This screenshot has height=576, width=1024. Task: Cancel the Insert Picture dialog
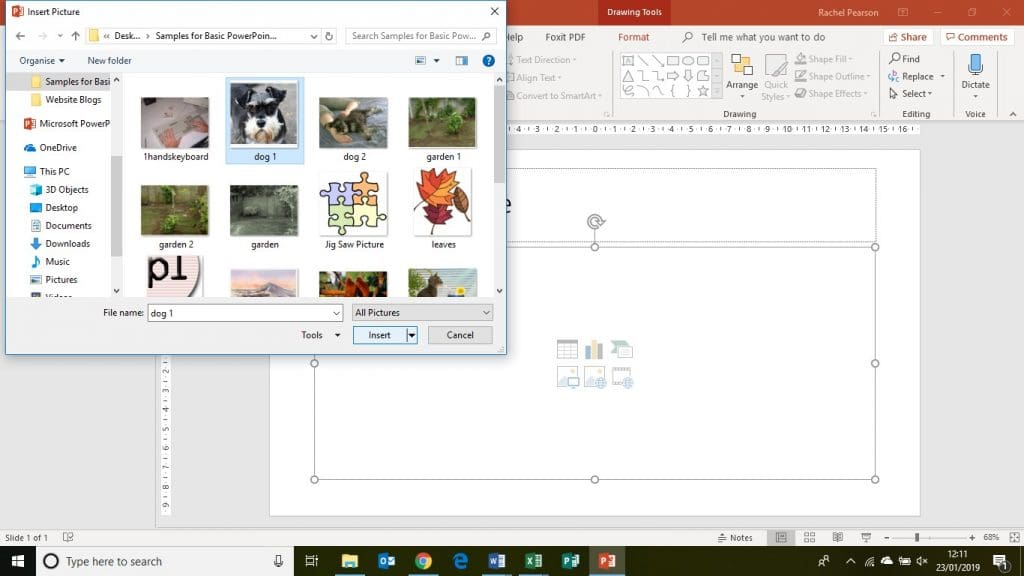(x=459, y=335)
